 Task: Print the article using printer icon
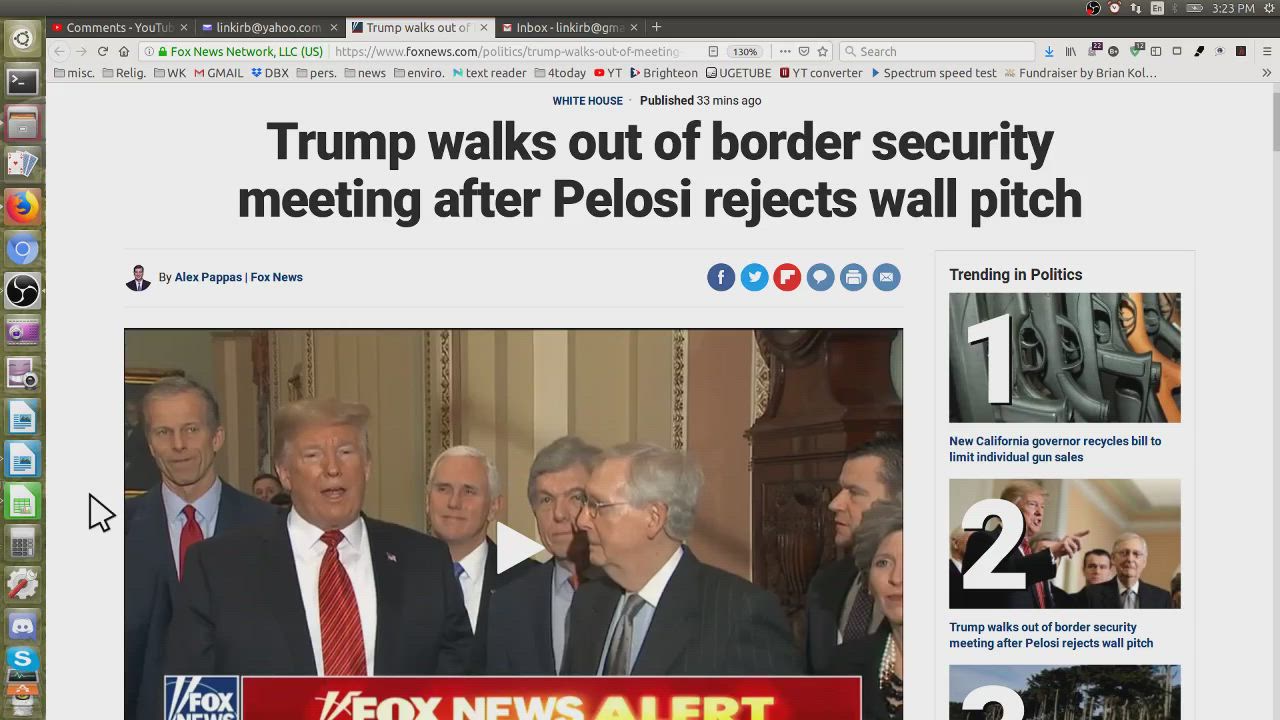click(x=853, y=277)
